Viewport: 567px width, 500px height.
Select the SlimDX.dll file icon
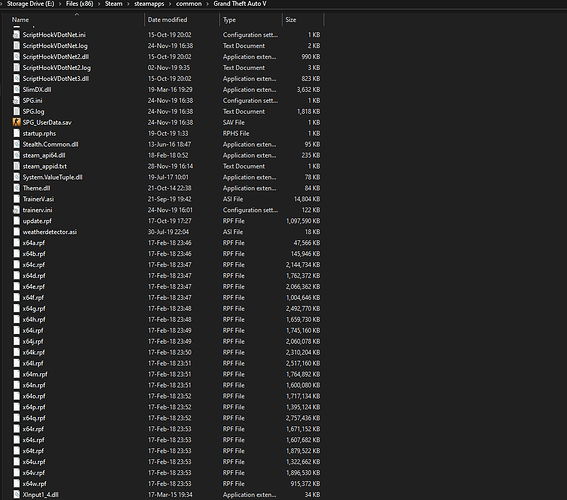[16, 89]
